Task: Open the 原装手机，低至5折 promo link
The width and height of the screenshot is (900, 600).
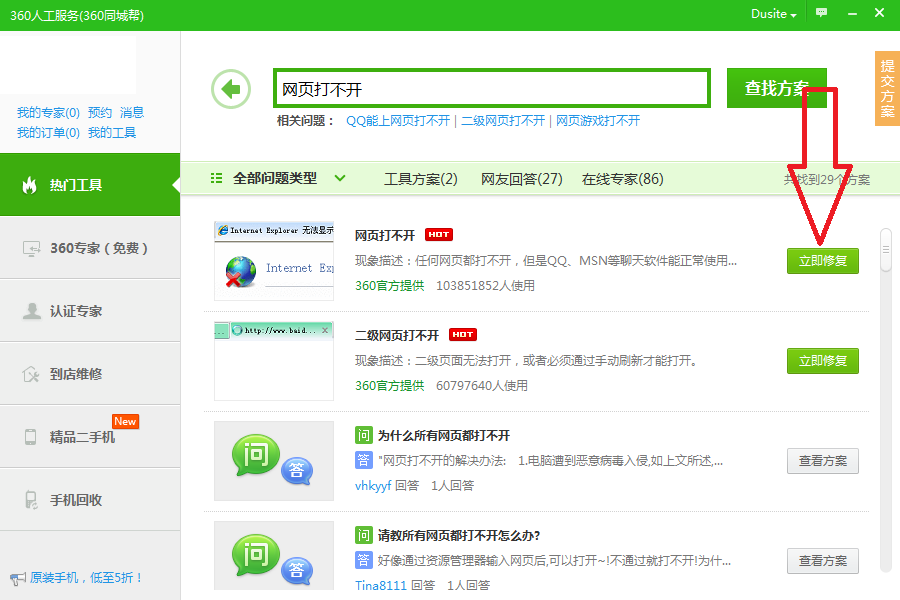Action: 86,578
